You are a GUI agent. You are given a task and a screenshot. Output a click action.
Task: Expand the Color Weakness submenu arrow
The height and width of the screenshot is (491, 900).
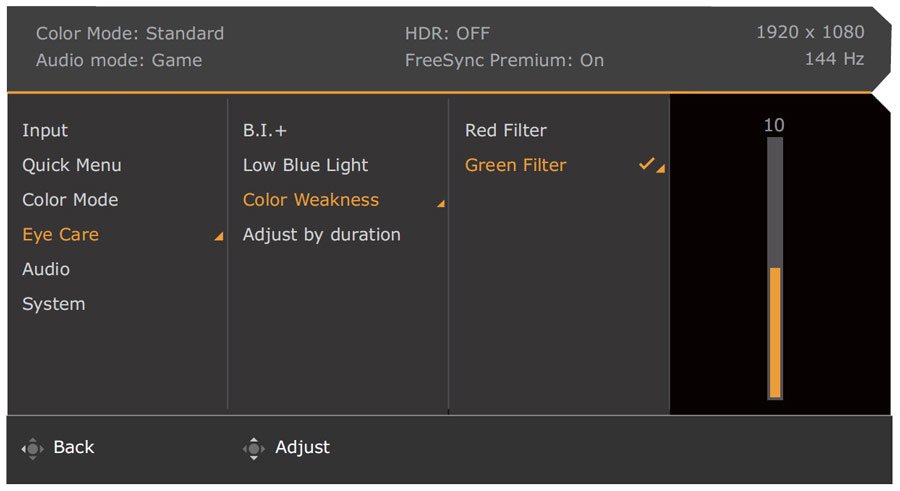click(x=441, y=203)
